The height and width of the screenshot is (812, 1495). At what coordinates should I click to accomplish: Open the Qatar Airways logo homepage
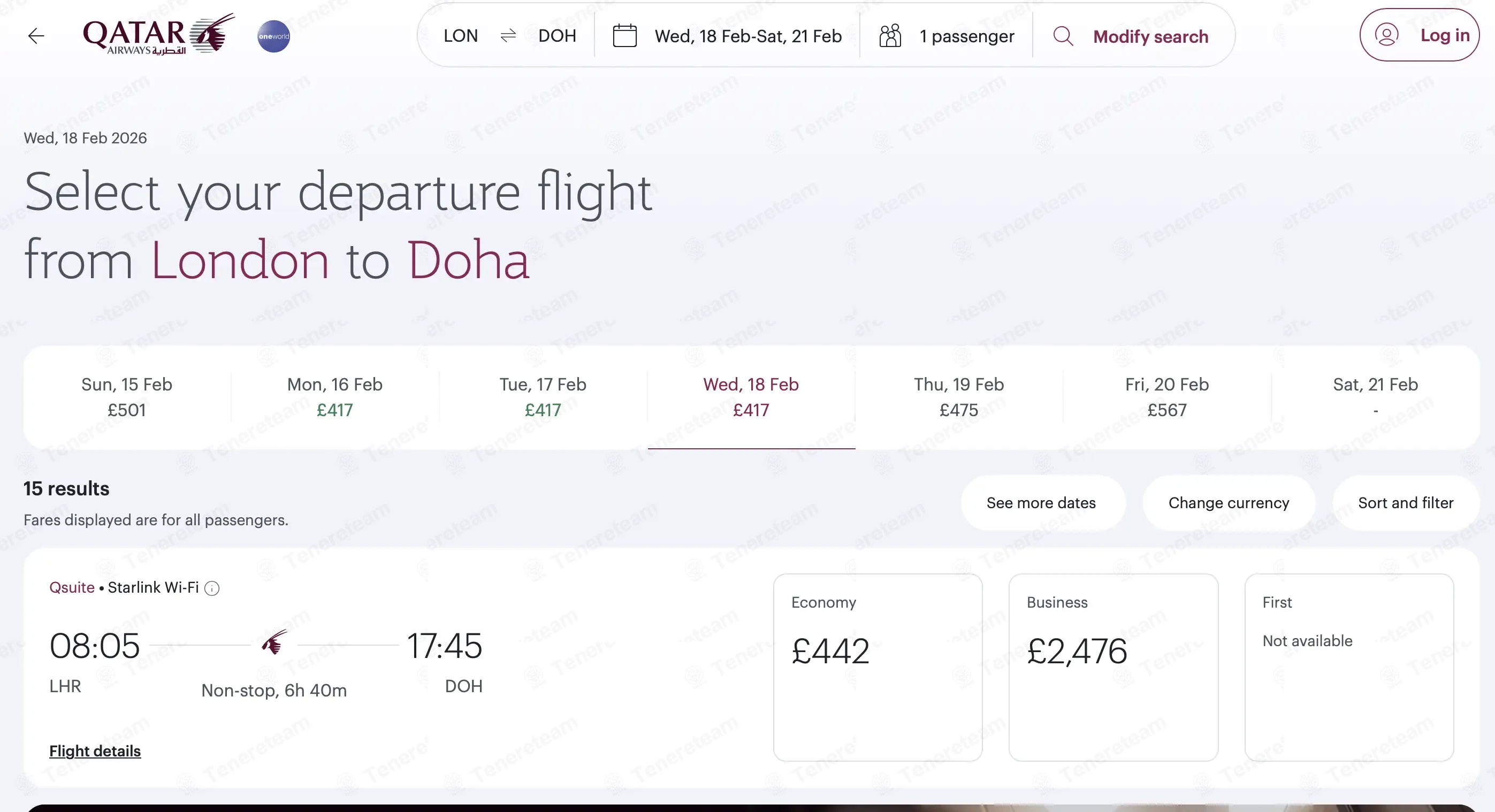point(158,35)
